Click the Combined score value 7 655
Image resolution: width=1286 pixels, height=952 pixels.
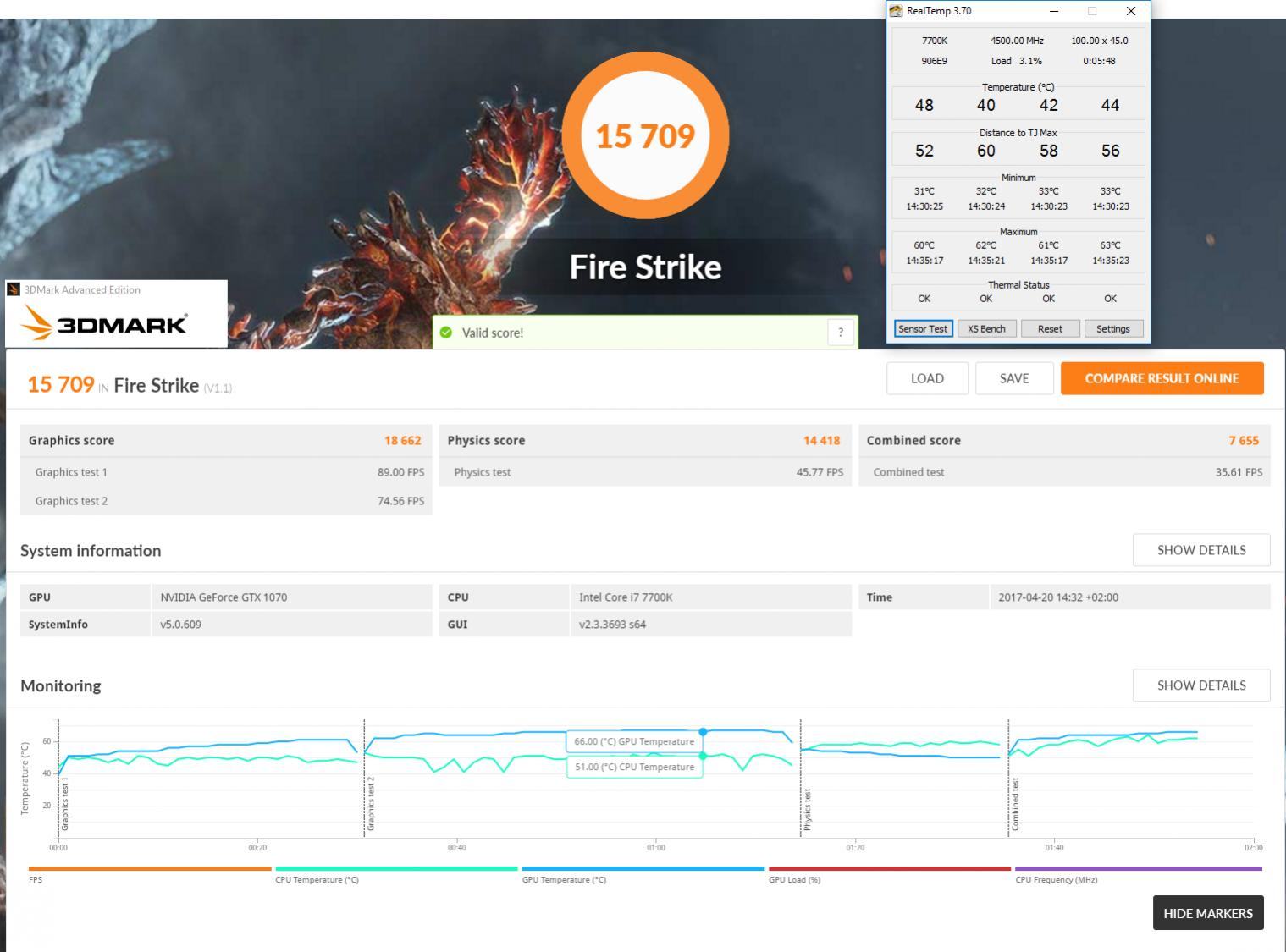point(1244,441)
